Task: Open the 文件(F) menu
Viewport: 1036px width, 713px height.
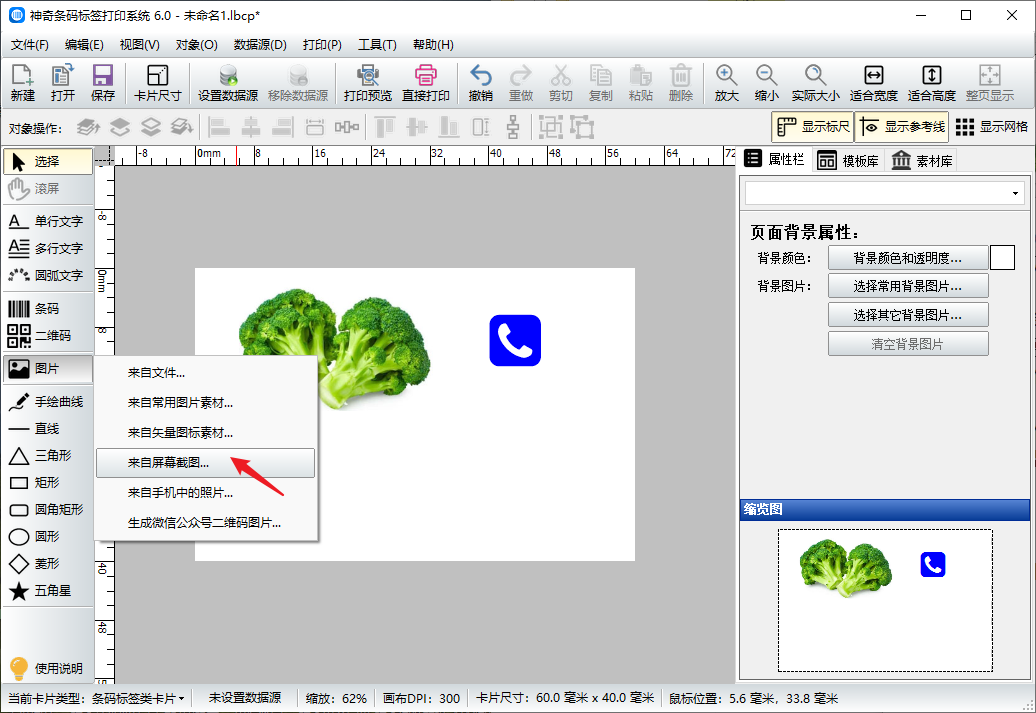Action: [30, 45]
